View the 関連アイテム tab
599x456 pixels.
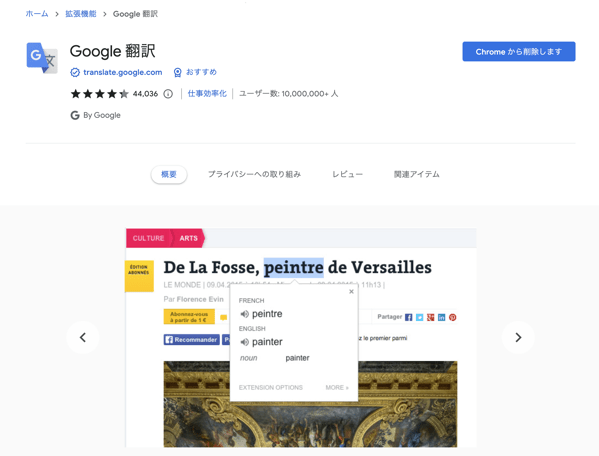417,174
